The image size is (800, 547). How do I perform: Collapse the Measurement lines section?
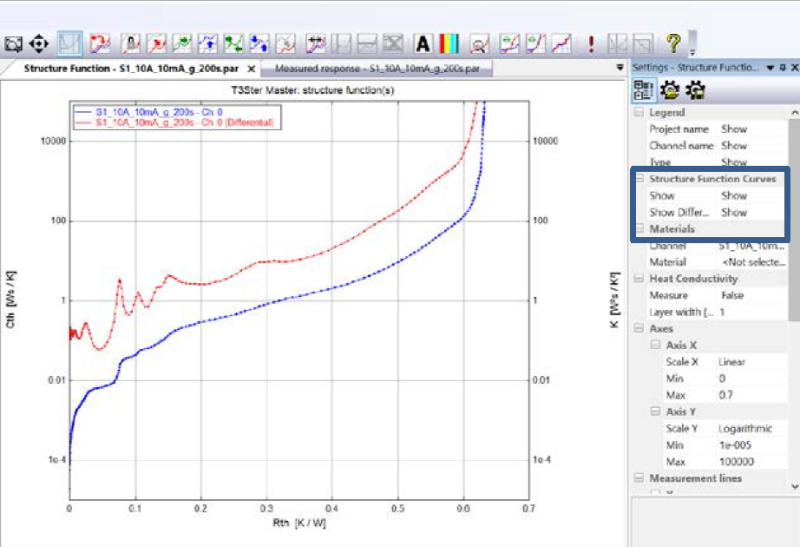(639, 478)
